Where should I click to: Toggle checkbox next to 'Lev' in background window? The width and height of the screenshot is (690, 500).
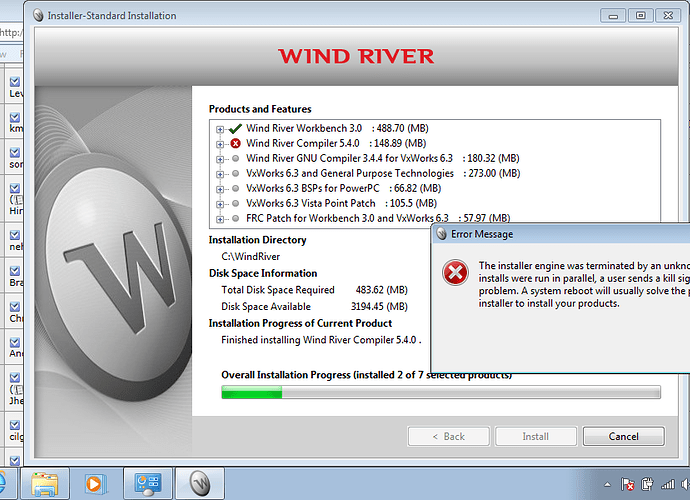(15, 81)
